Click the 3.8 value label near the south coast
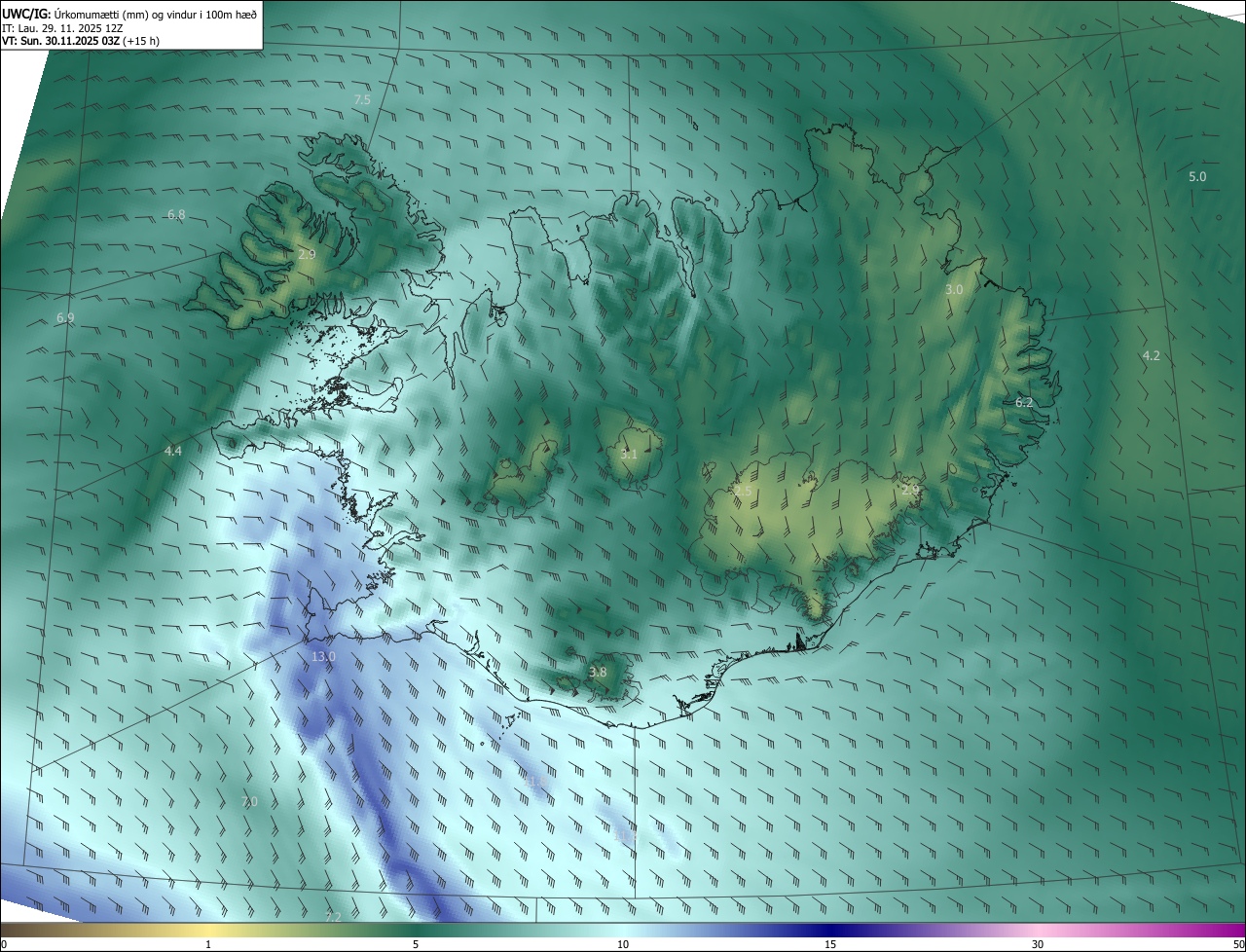Image resolution: width=1246 pixels, height=952 pixels. [x=598, y=673]
